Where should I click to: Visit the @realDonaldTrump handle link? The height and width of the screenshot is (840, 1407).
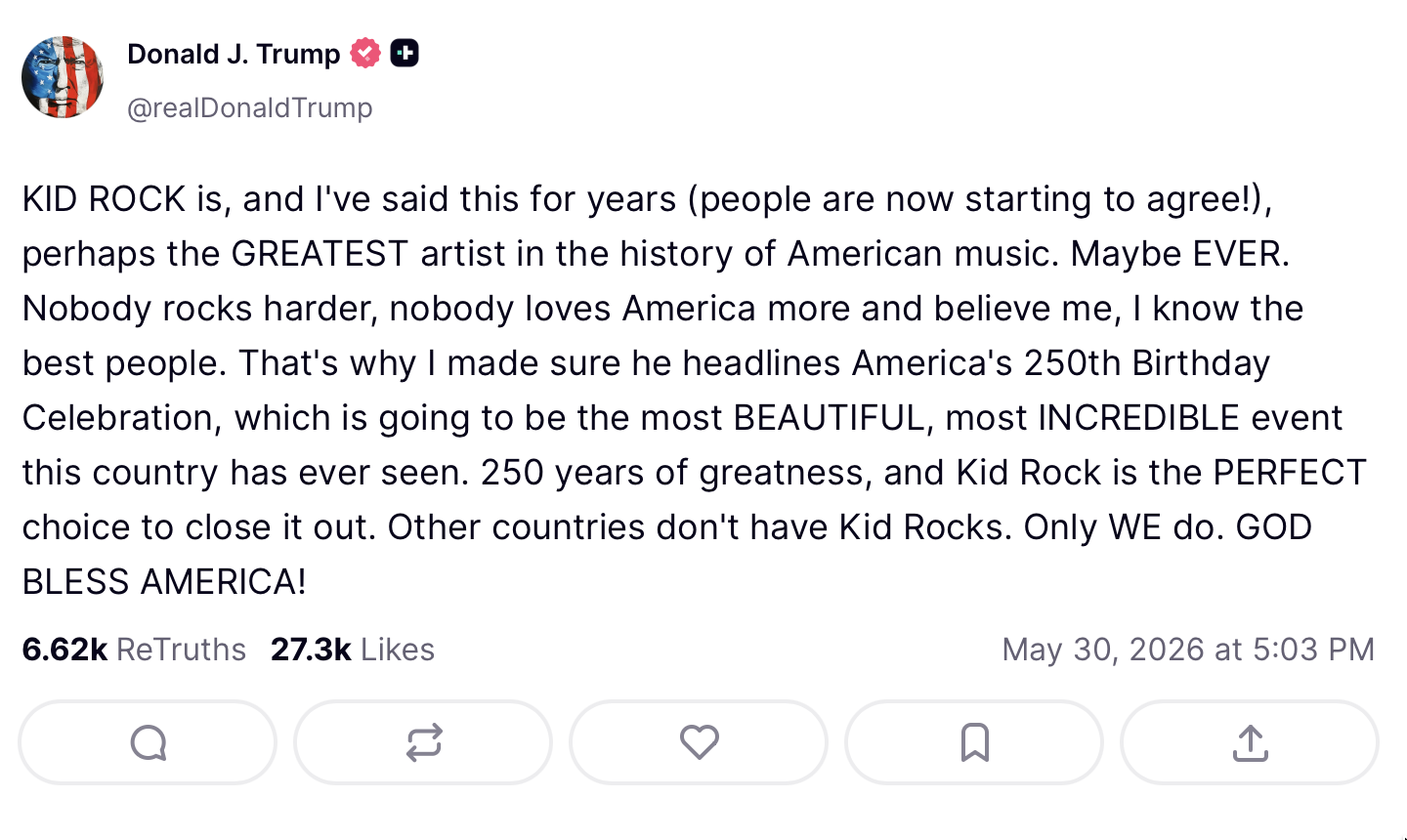pyautogui.click(x=250, y=107)
